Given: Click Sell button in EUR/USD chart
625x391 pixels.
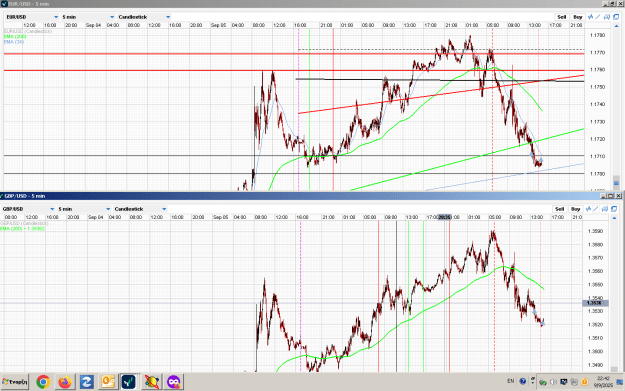Looking at the screenshot, I should pos(561,17).
